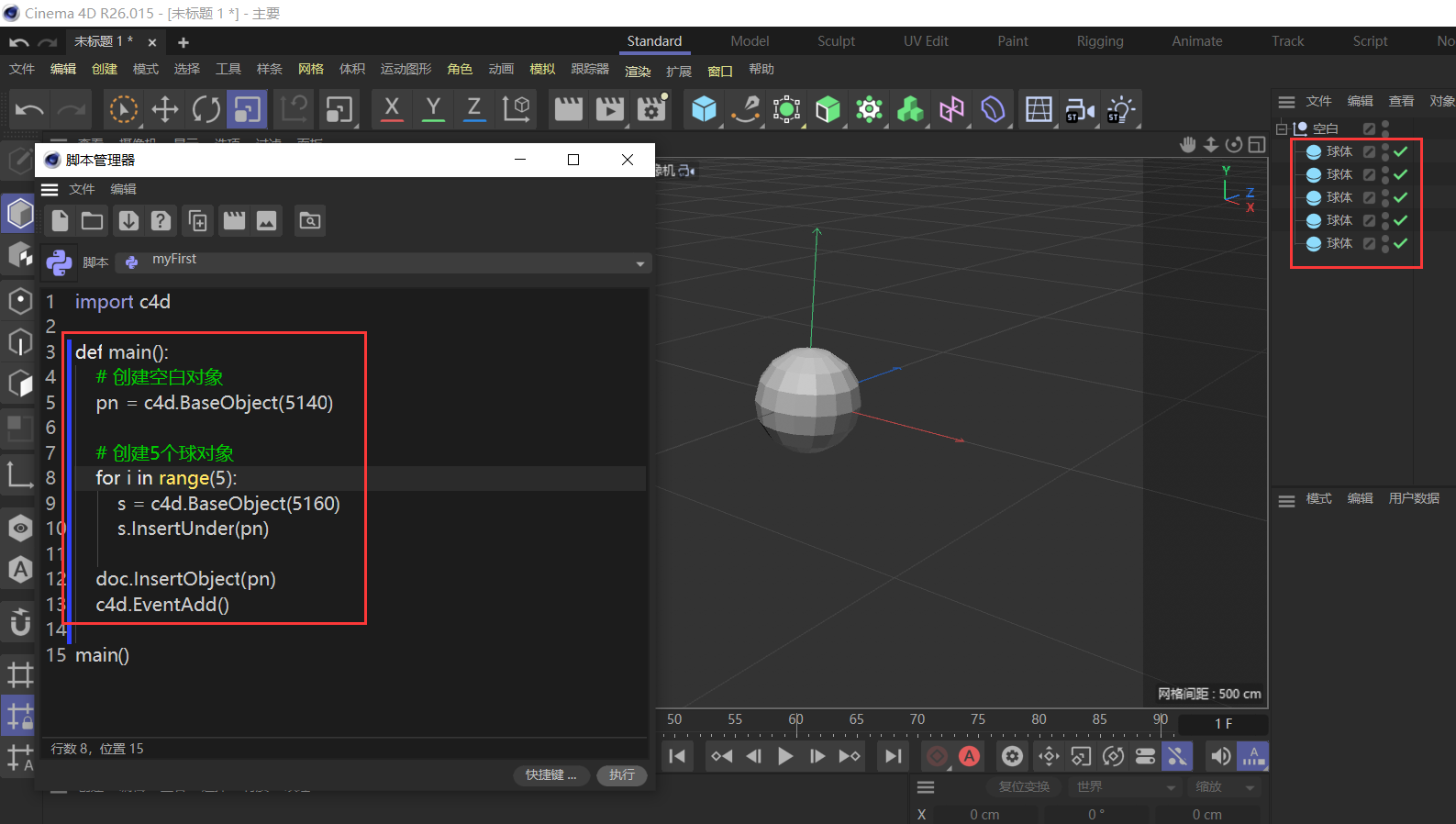
Task: Click the Undo arrow in main toolbar
Action: pyautogui.click(x=29, y=110)
